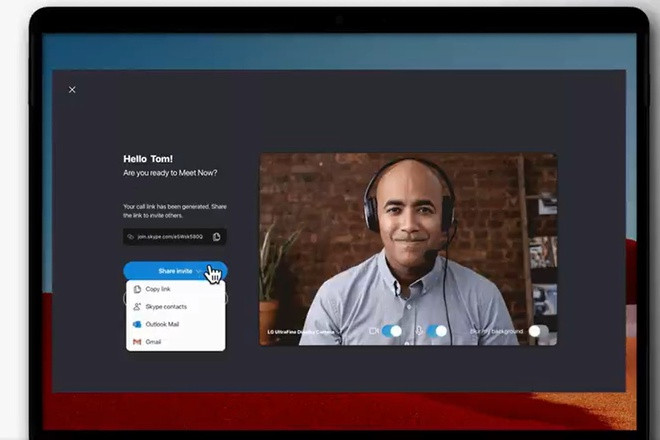Click the Share invite button

(x=175, y=271)
